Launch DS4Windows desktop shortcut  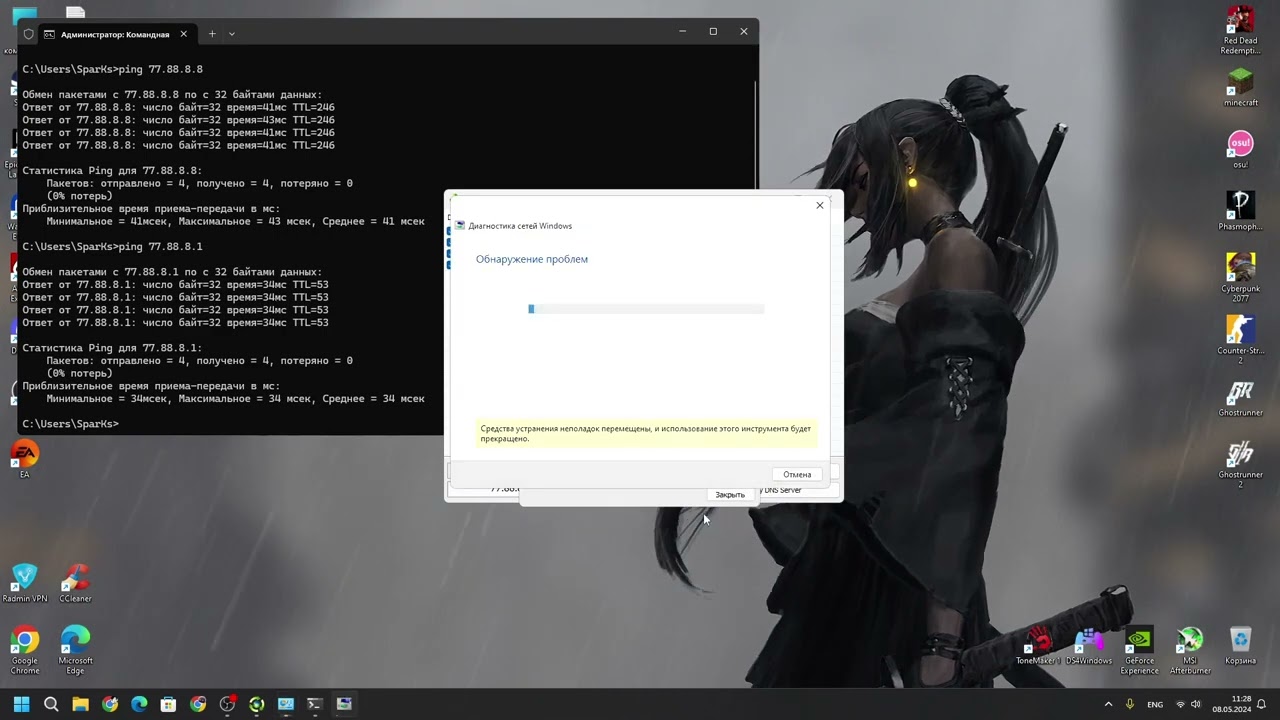1088,646
